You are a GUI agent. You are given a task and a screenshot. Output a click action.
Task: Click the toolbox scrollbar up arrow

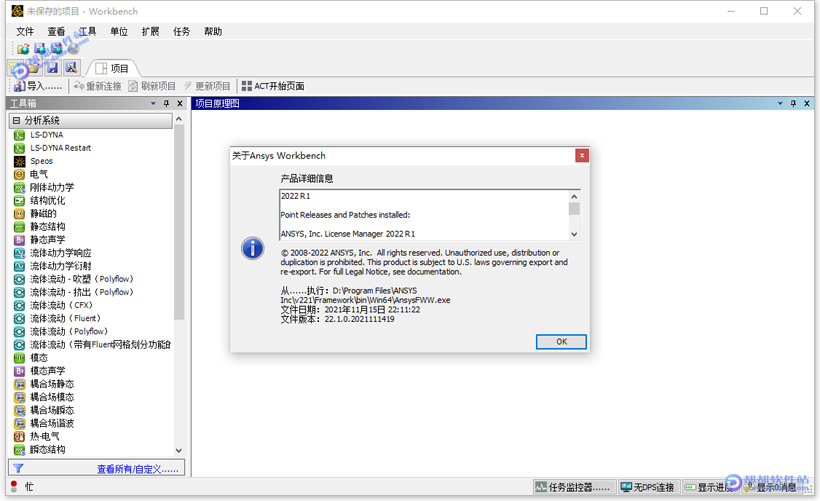tap(179, 119)
